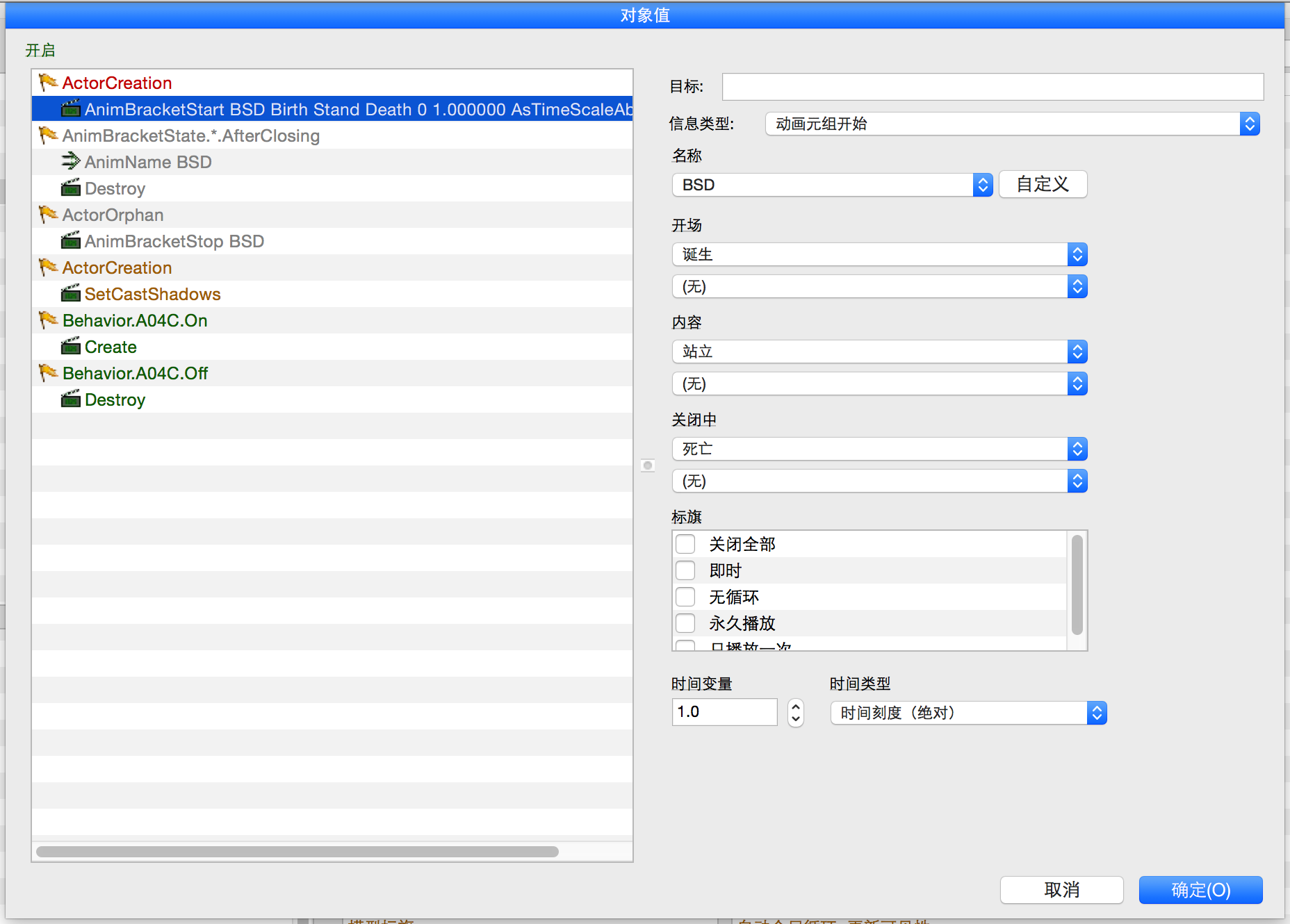Image resolution: width=1290 pixels, height=924 pixels.
Task: Click the clapperboard icon beside Create
Action: (x=70, y=347)
